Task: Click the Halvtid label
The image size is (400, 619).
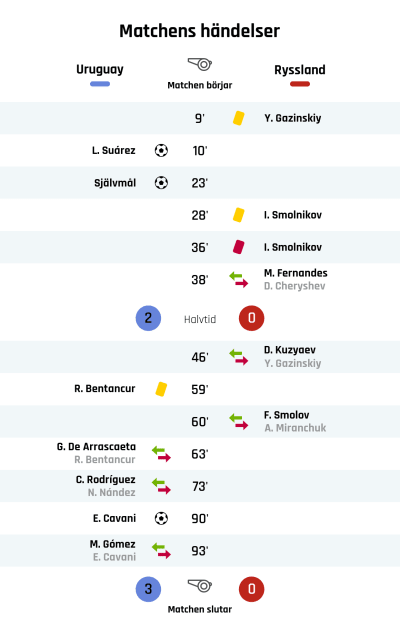Action: 200,319
